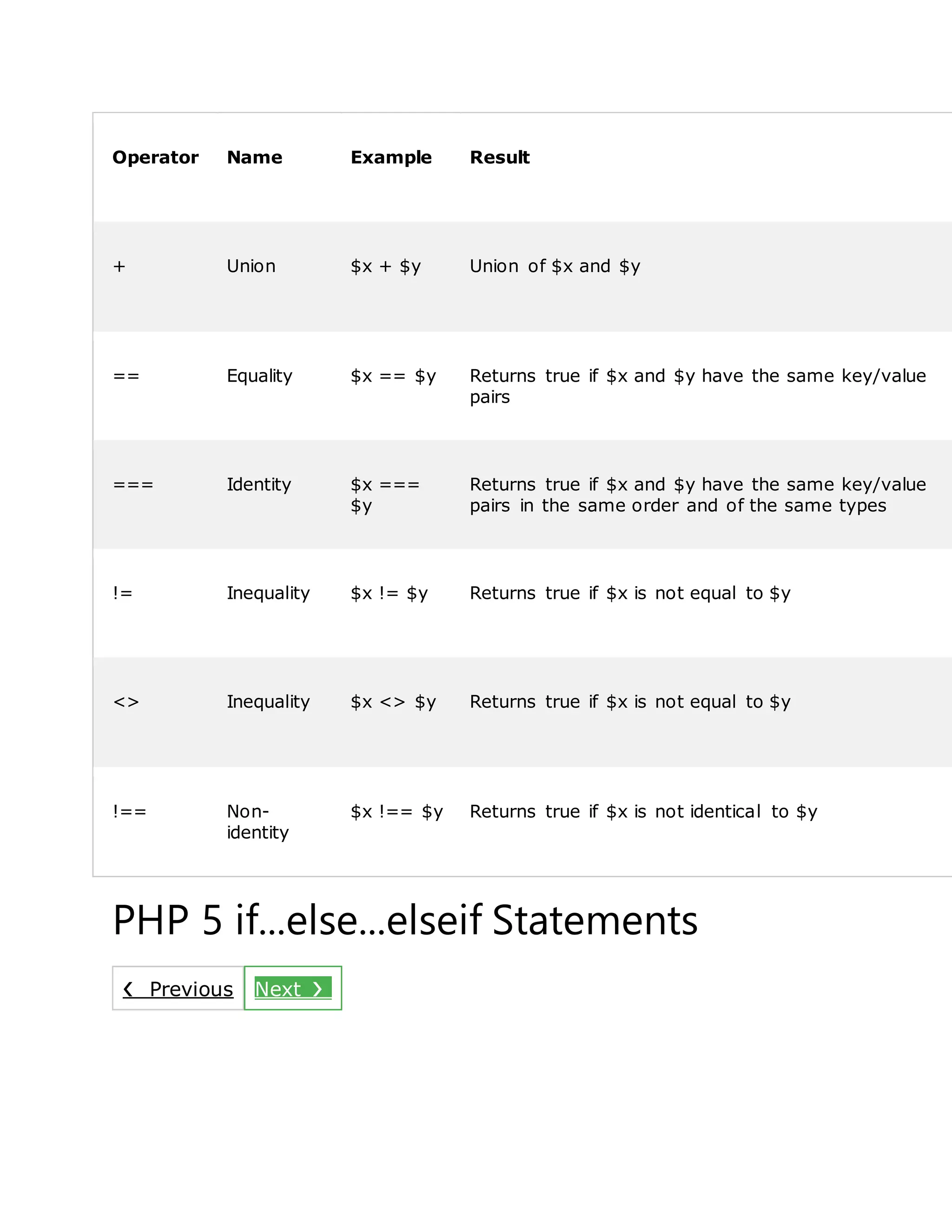Click the $x != $y example cell
Screen dimensions: 952x1232
point(389,593)
